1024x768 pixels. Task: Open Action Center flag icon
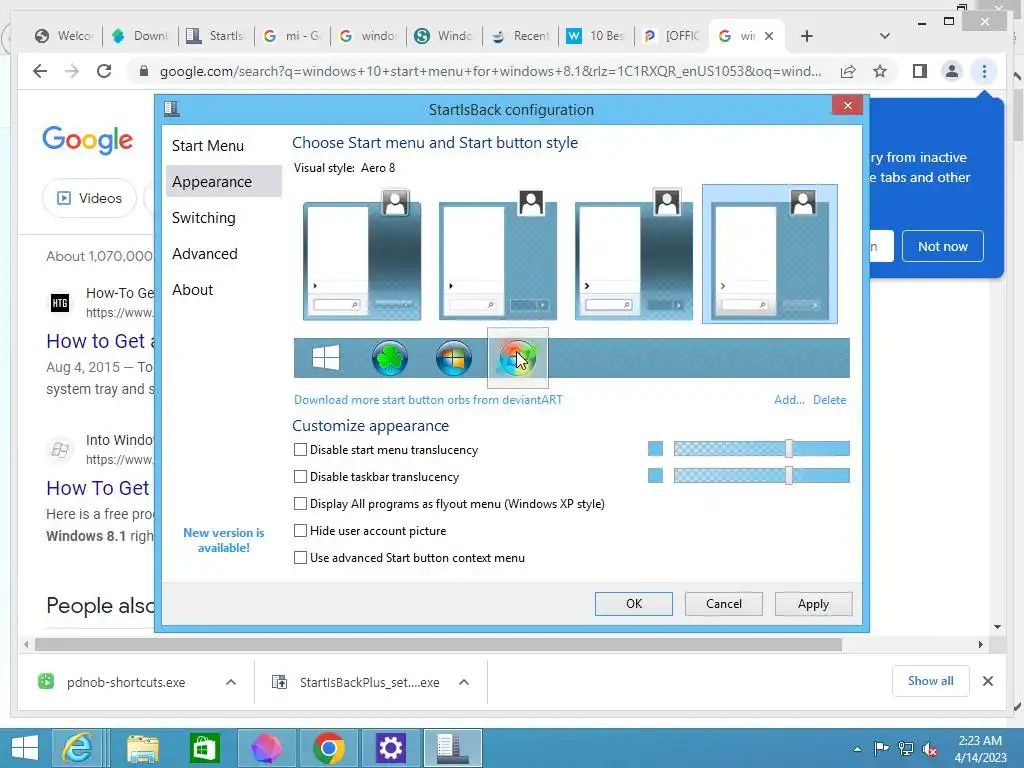(881, 749)
